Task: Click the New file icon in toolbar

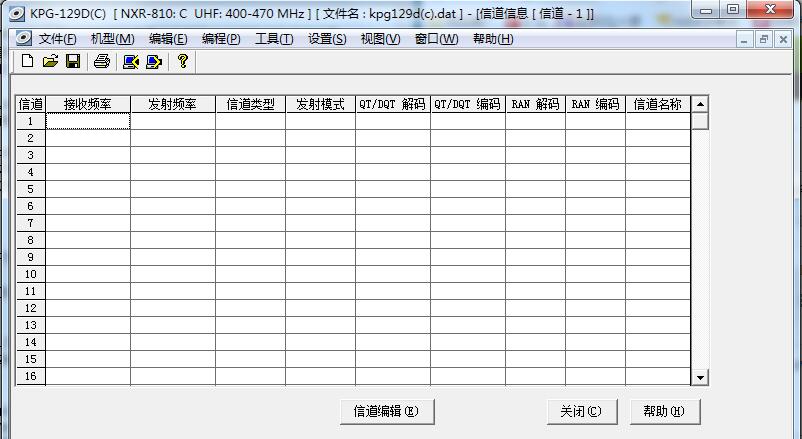Action: coord(27,62)
